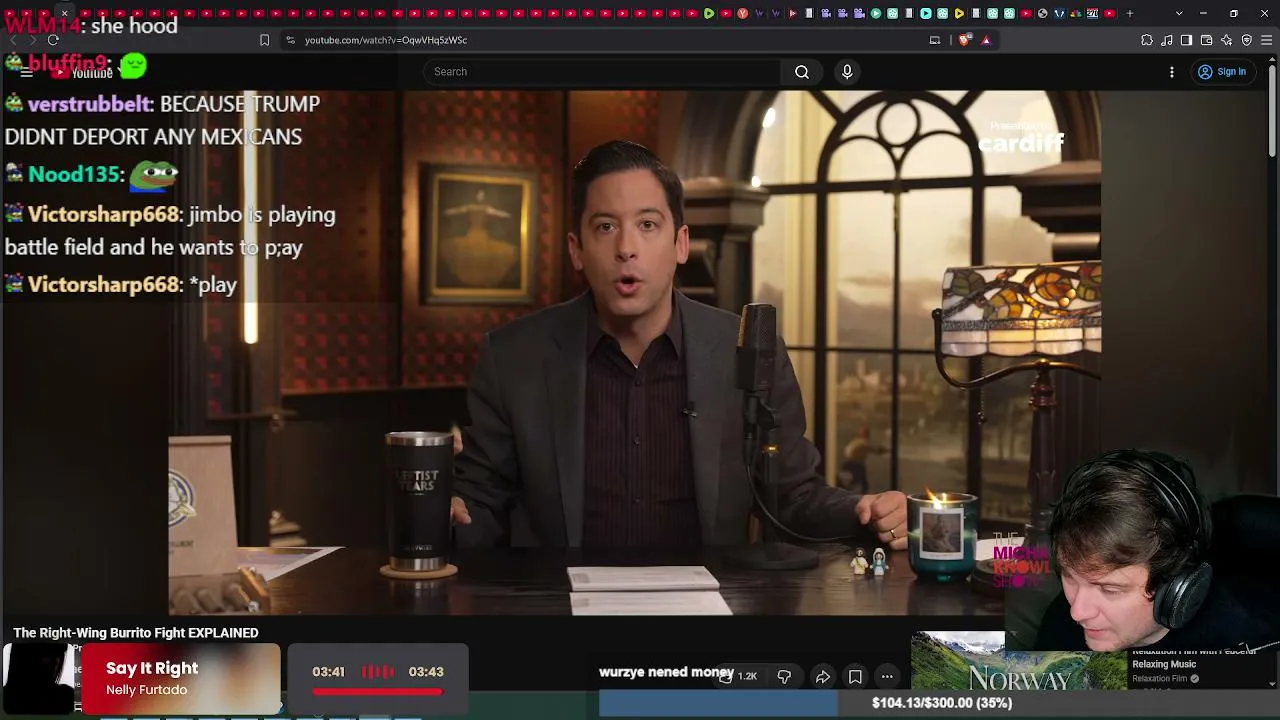Save the video with bookmark icon
The width and height of the screenshot is (1280, 720).
[855, 677]
